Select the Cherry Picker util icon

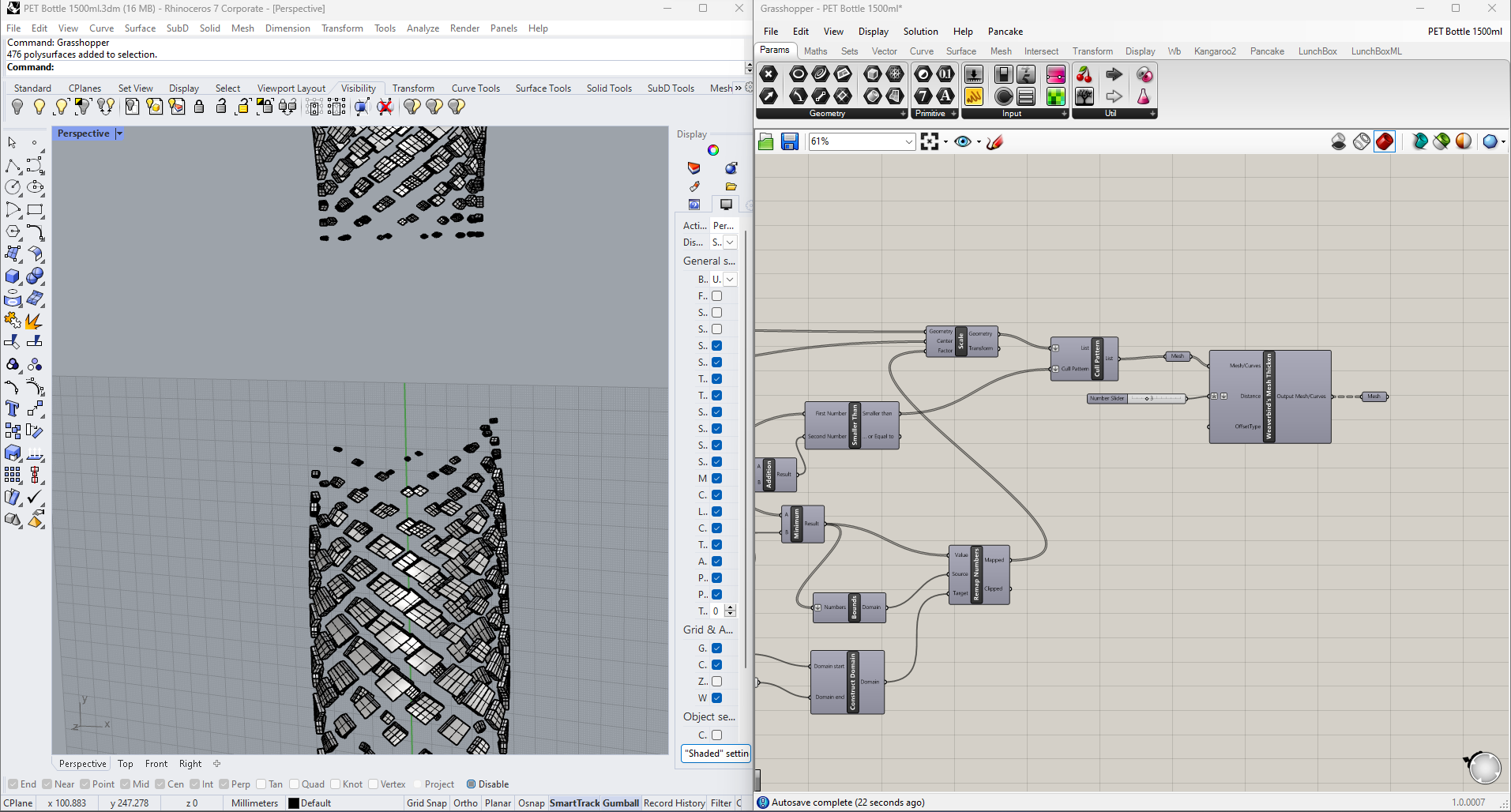pyautogui.click(x=1084, y=75)
